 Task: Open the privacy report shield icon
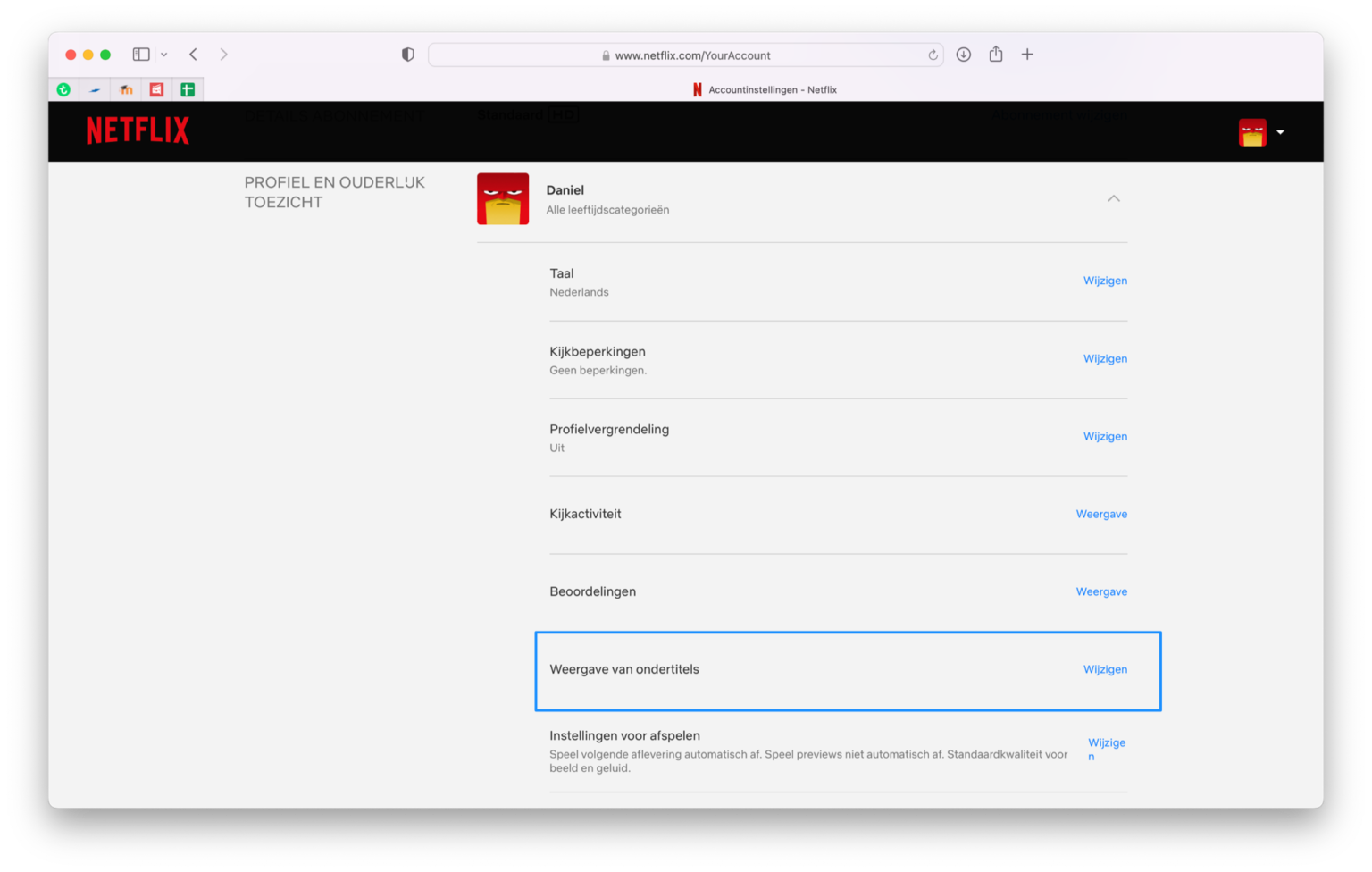(x=408, y=54)
